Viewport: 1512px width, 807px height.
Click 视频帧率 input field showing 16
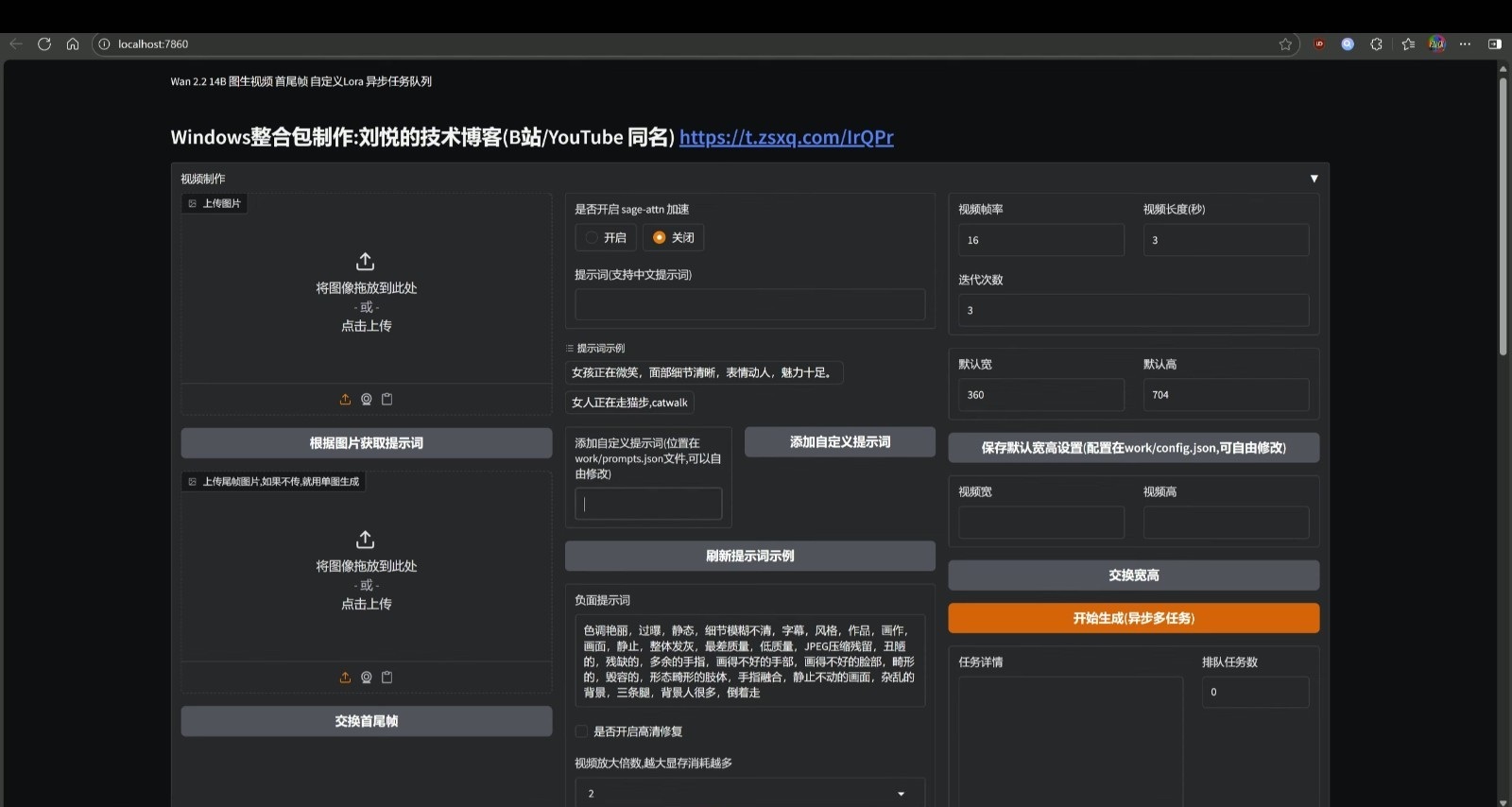(x=1040, y=240)
